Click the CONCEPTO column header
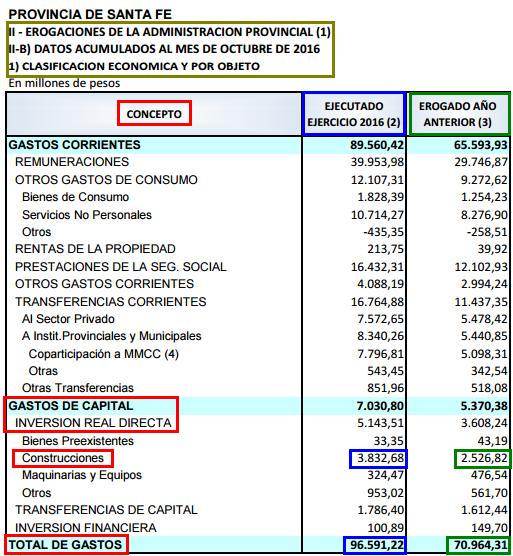Viewport: 513px width, 556px height. point(154,114)
